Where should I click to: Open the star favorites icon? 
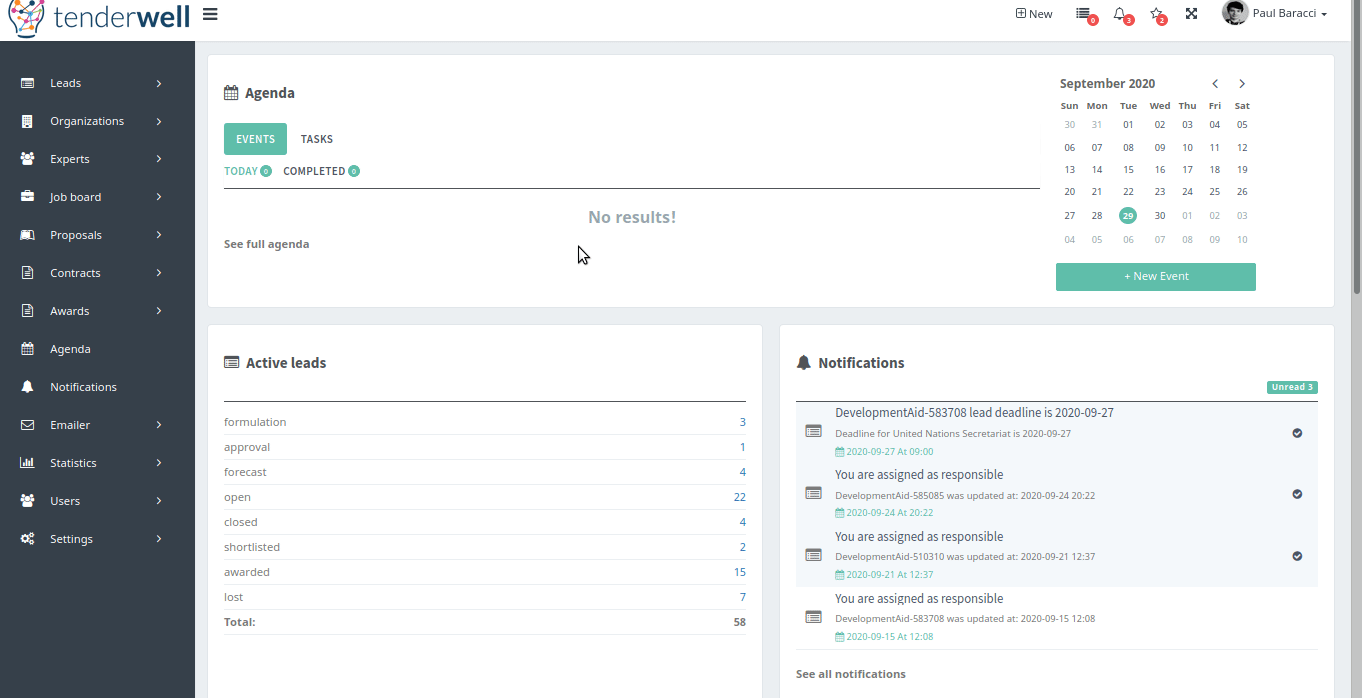1157,14
